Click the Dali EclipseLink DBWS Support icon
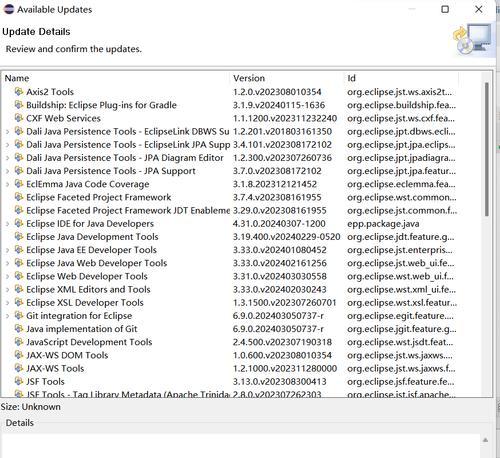 [x=19, y=131]
